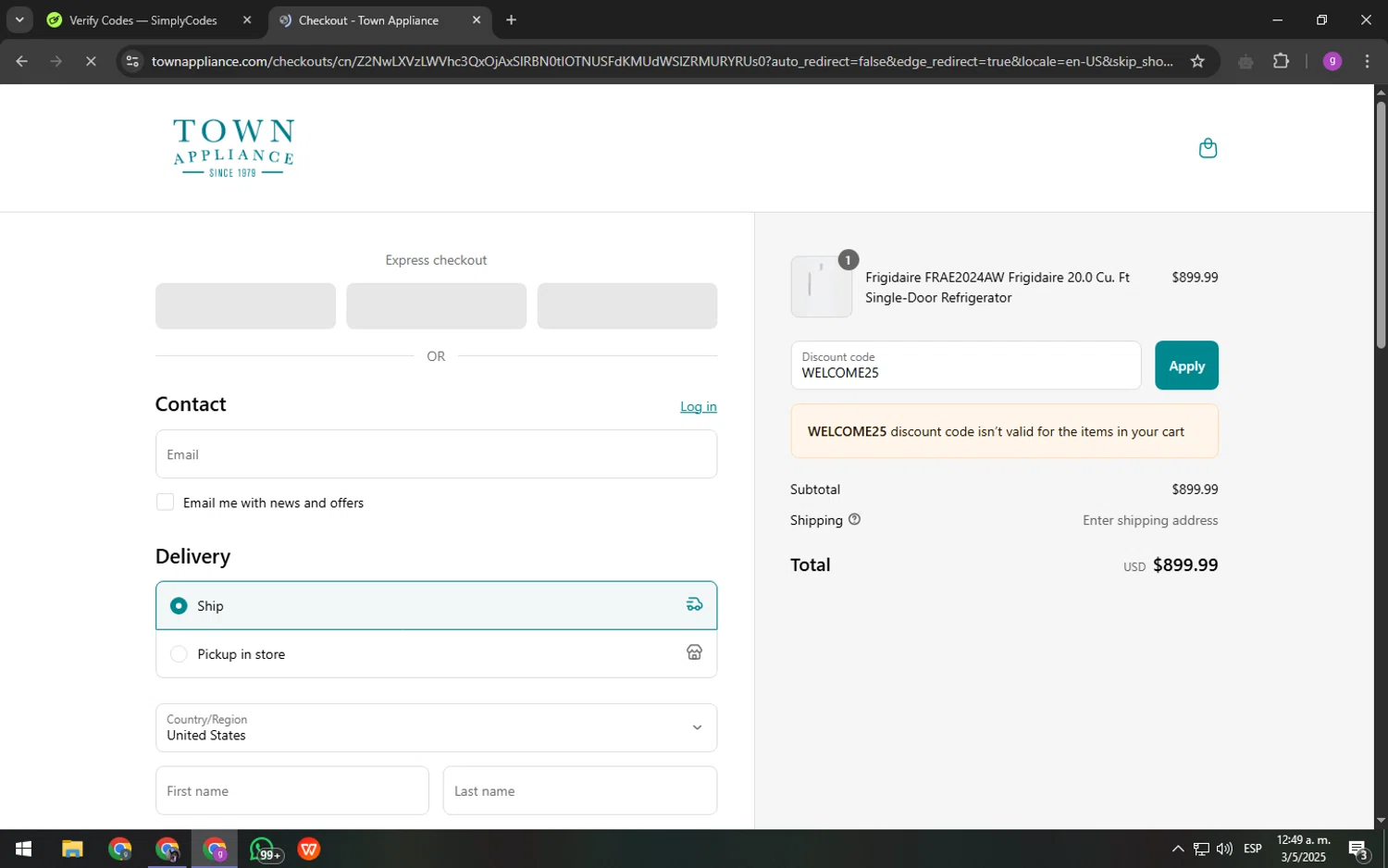Click the last Express checkout placeholder button
This screenshot has height=868, width=1388.
tap(626, 305)
